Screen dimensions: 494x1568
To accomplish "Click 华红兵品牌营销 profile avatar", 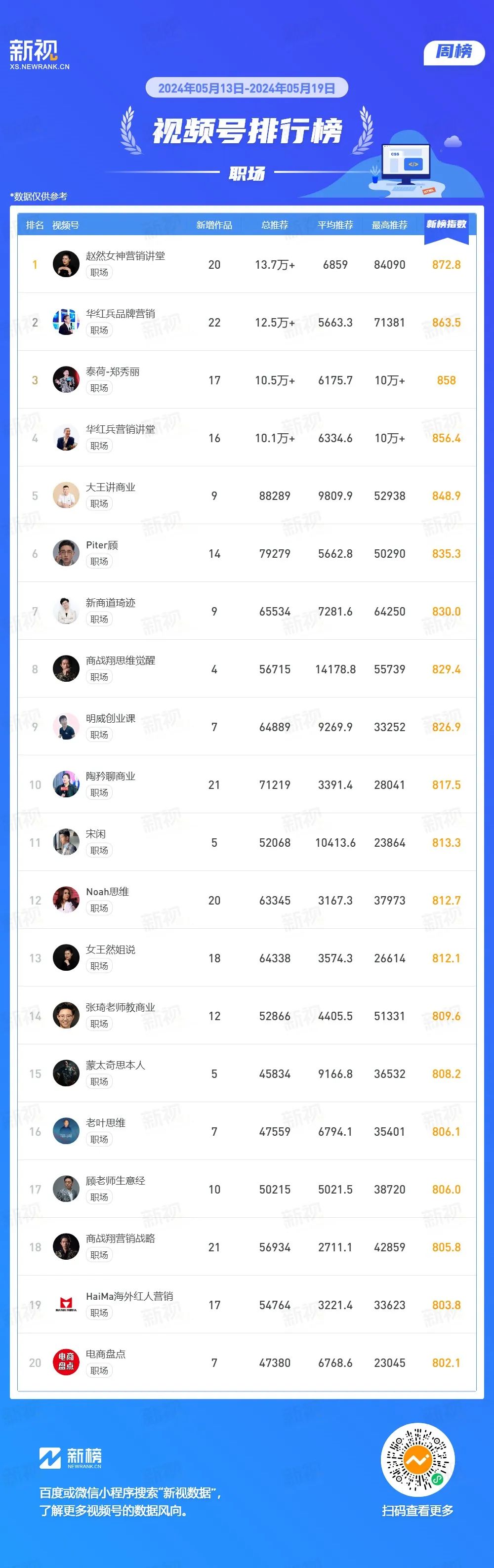I will tap(66, 322).
